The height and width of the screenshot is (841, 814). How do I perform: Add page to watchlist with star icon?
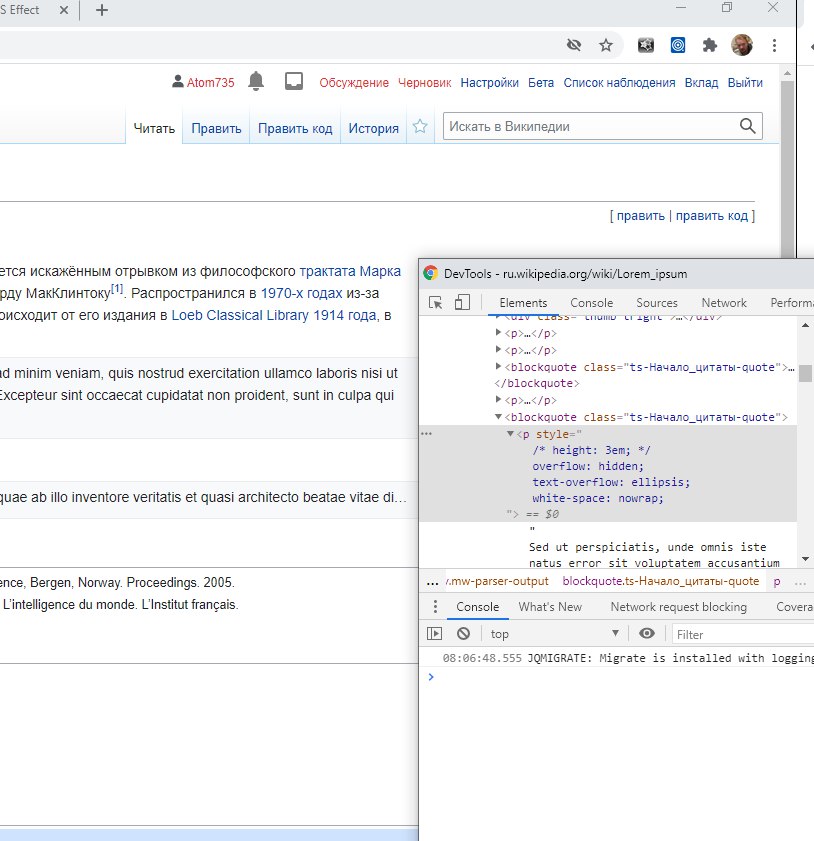420,127
